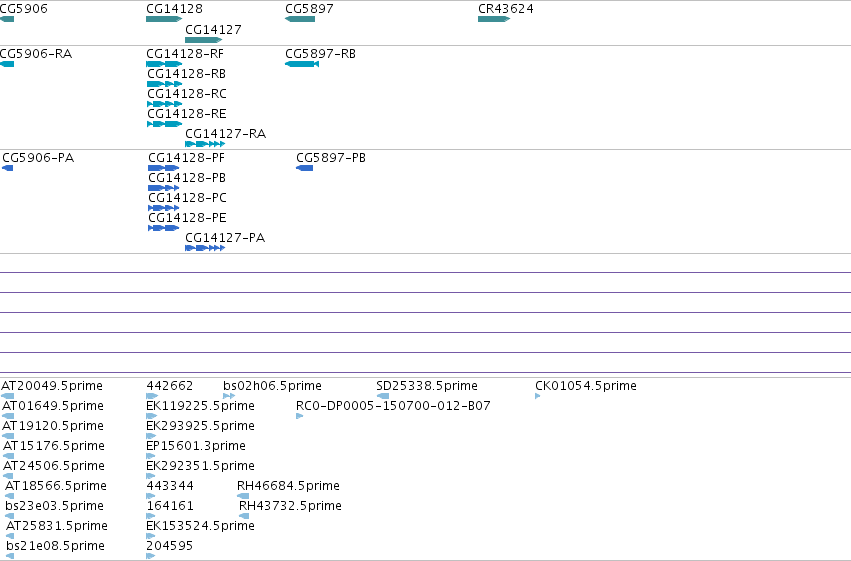Select the CG5906-PA protein glyph
The height and width of the screenshot is (561, 851).
(8, 168)
